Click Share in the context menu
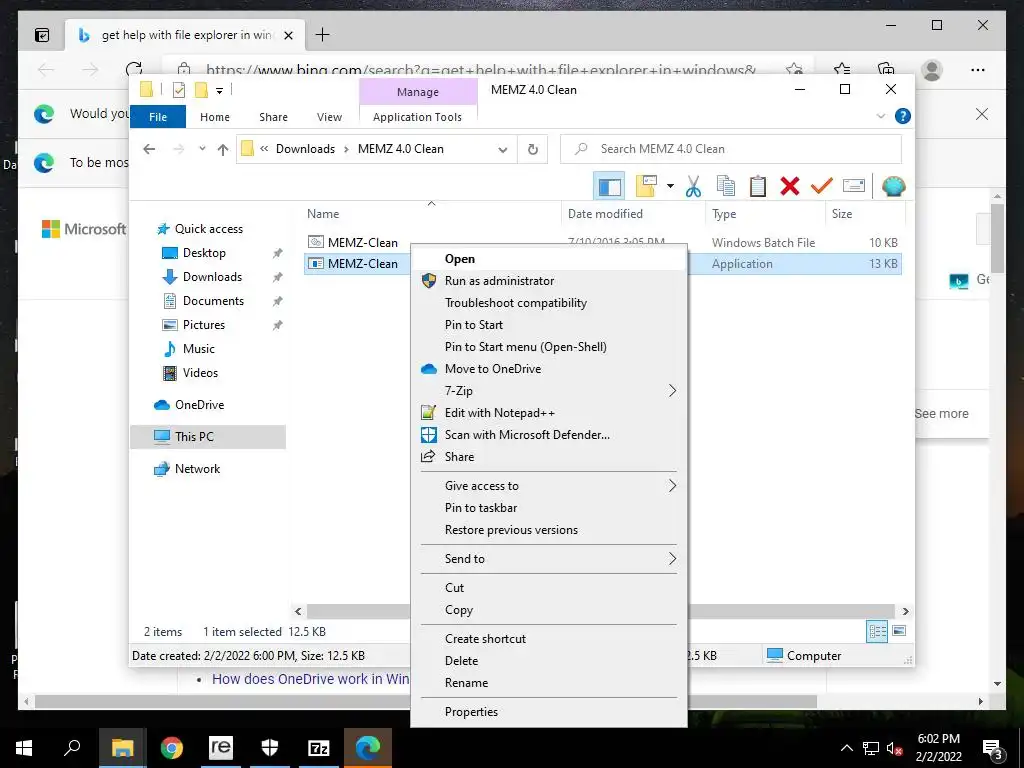 click(x=549, y=456)
